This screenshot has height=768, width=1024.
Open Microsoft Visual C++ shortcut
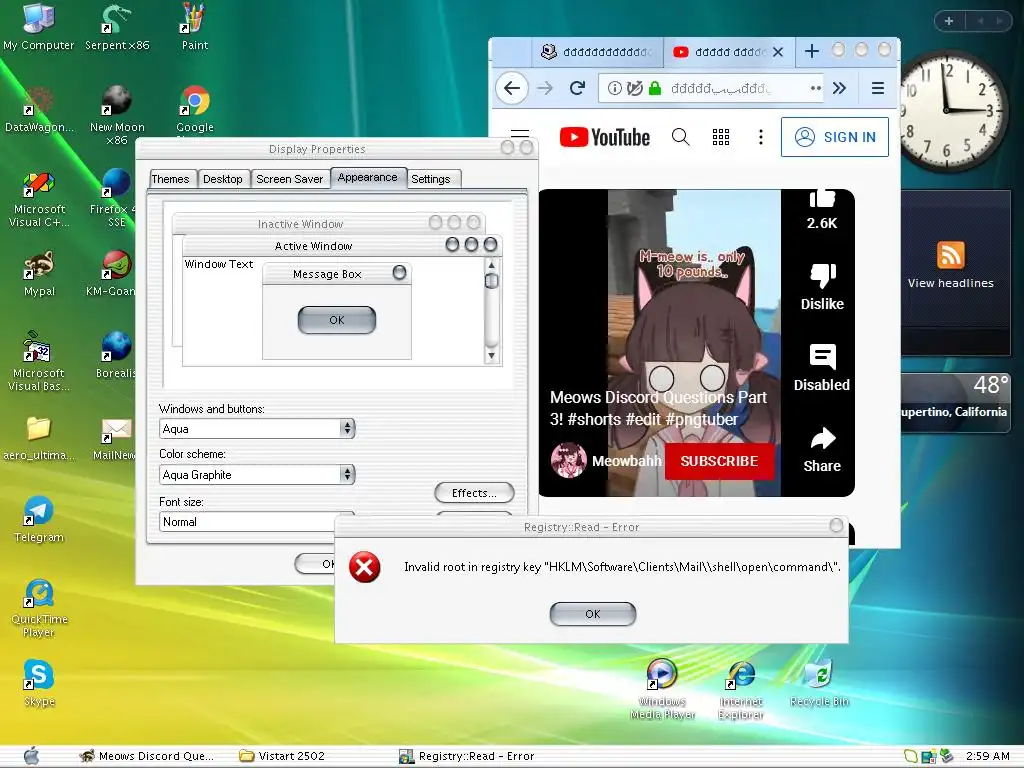click(x=39, y=198)
